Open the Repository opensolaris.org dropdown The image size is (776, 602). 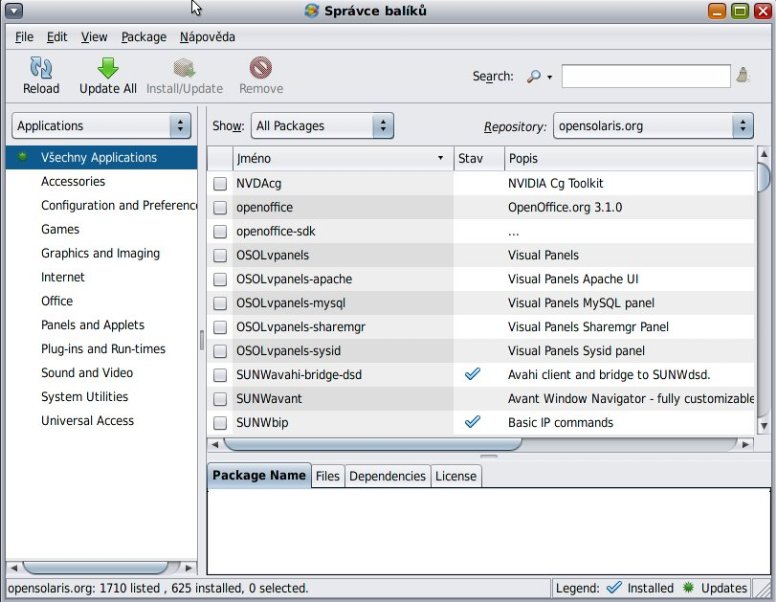[x=653, y=126]
